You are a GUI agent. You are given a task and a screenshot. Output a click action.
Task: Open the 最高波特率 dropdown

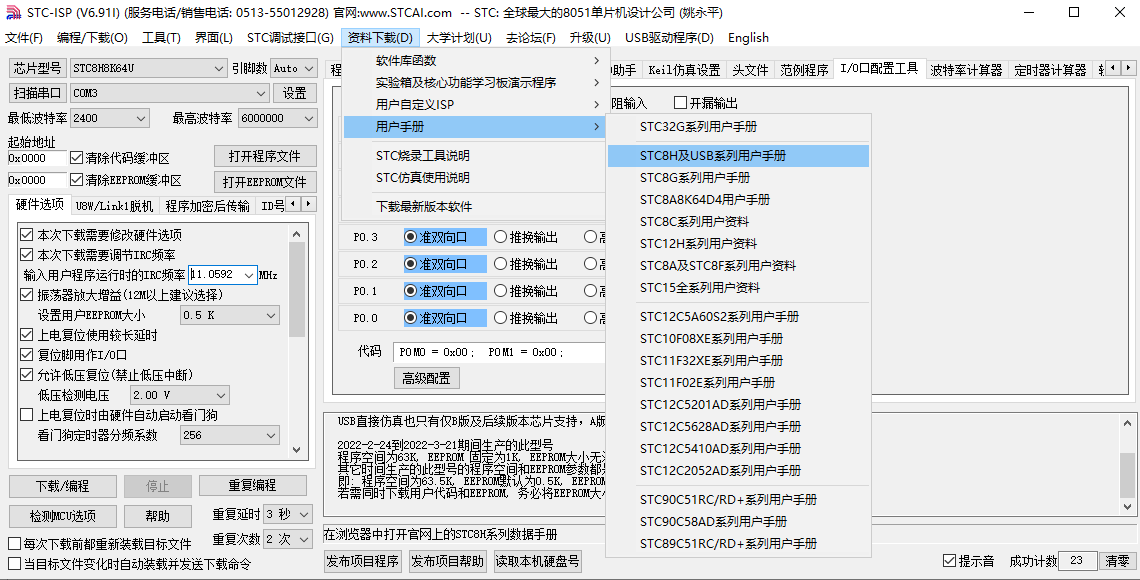coord(277,118)
